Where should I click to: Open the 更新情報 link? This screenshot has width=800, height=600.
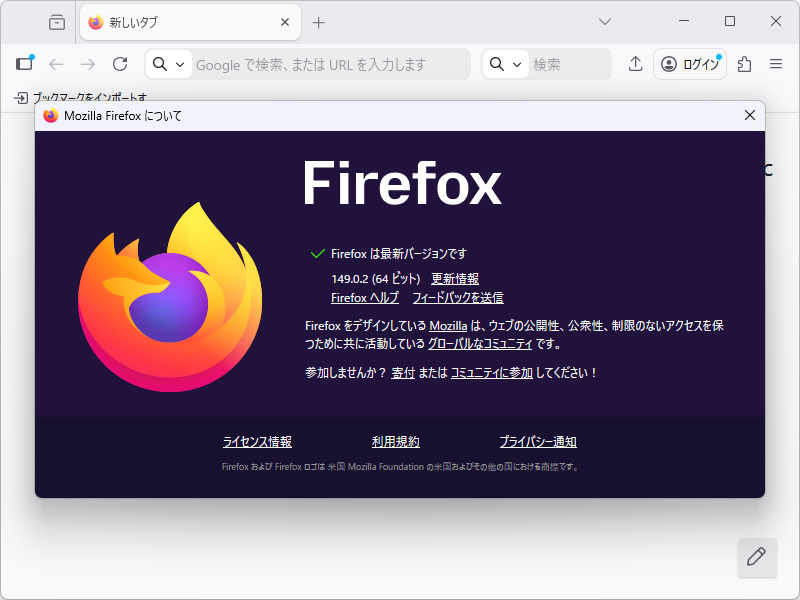click(x=455, y=278)
